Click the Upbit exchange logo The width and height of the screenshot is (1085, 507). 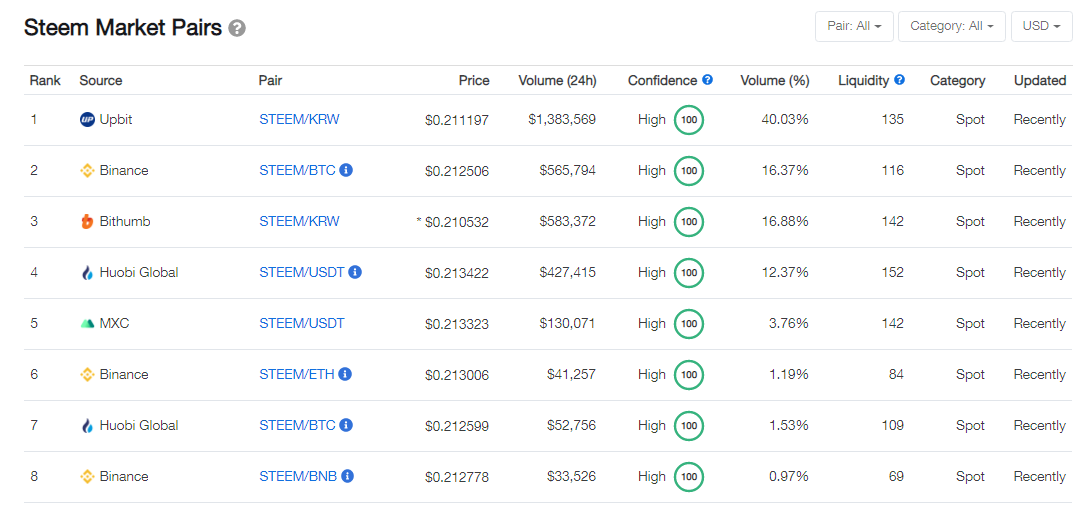pyautogui.click(x=86, y=120)
